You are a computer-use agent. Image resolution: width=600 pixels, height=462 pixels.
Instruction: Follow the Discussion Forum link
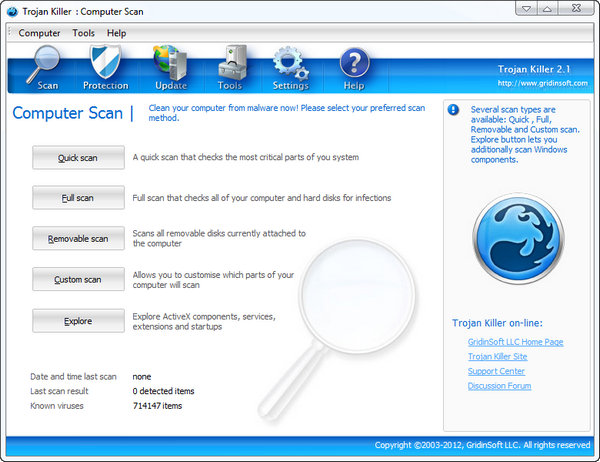[x=499, y=386]
